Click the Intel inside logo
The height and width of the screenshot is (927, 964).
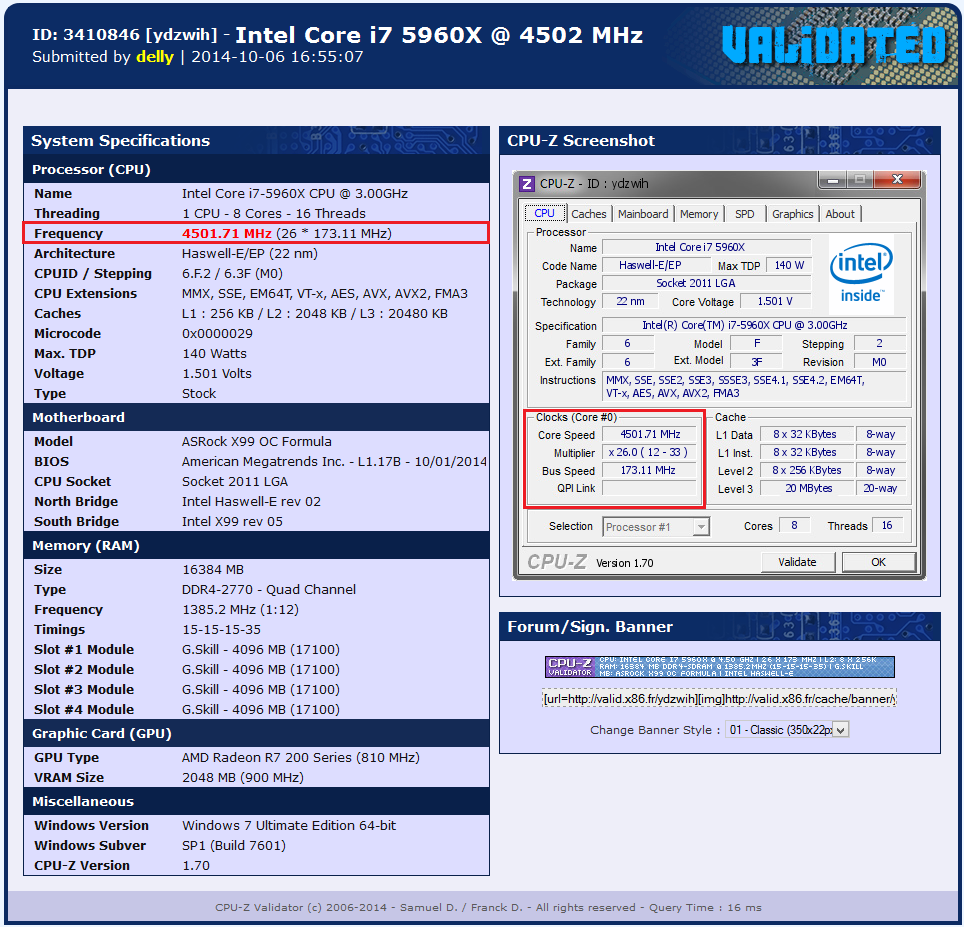[x=861, y=274]
